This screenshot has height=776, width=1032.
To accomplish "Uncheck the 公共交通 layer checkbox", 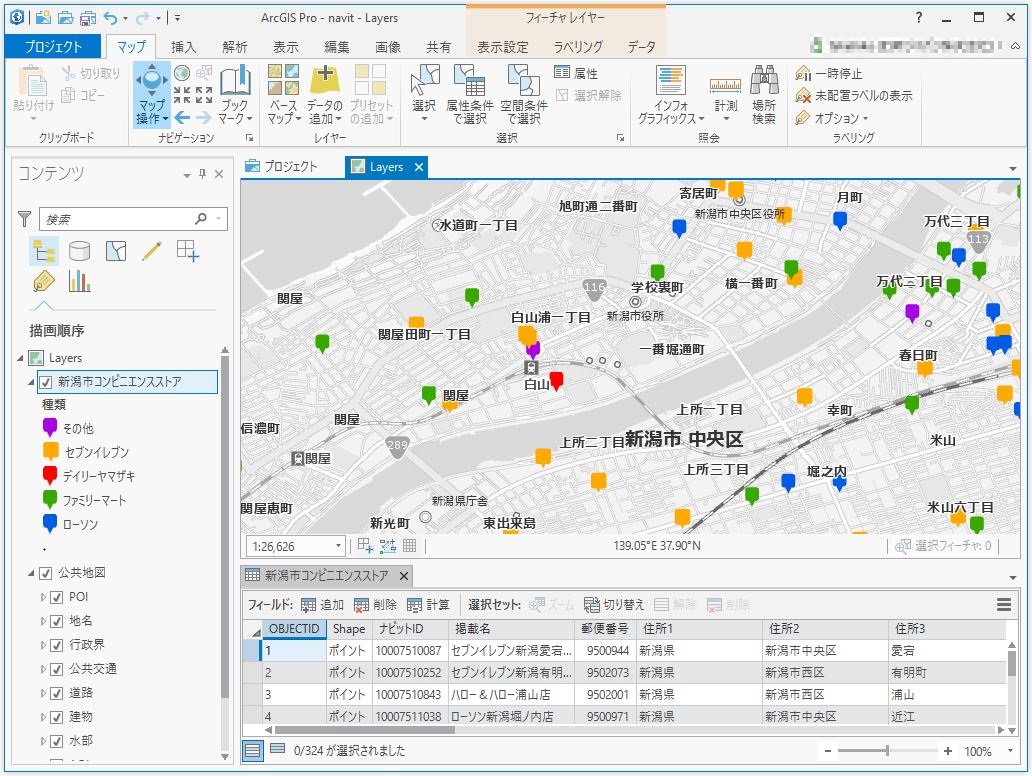I will pyautogui.click(x=57, y=669).
